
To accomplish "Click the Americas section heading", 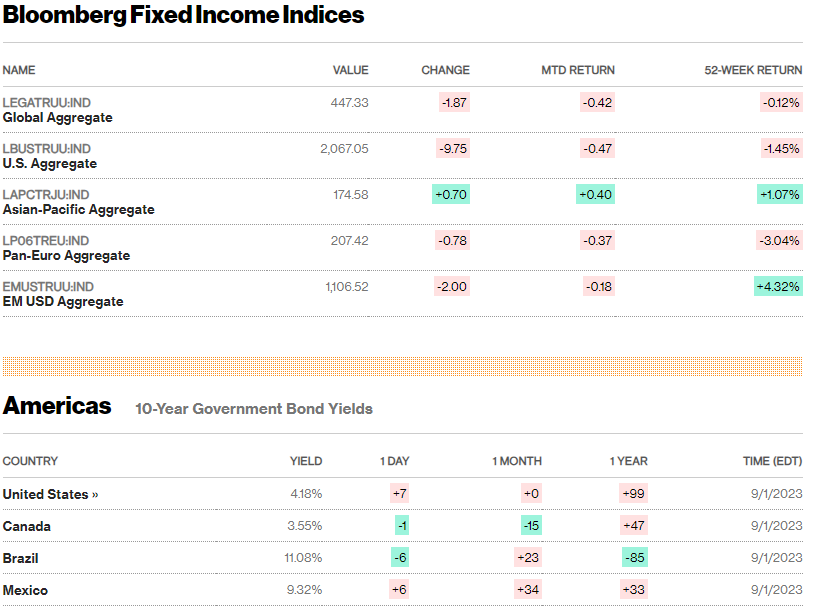I will coord(57,405).
